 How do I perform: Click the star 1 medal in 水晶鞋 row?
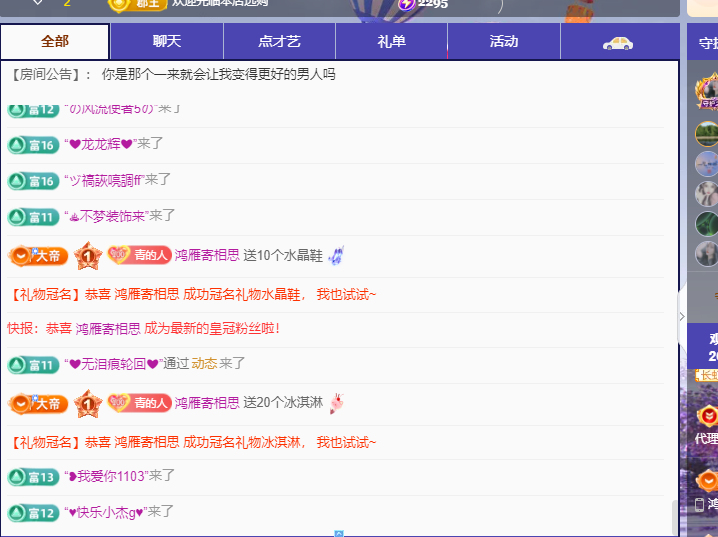(x=88, y=256)
